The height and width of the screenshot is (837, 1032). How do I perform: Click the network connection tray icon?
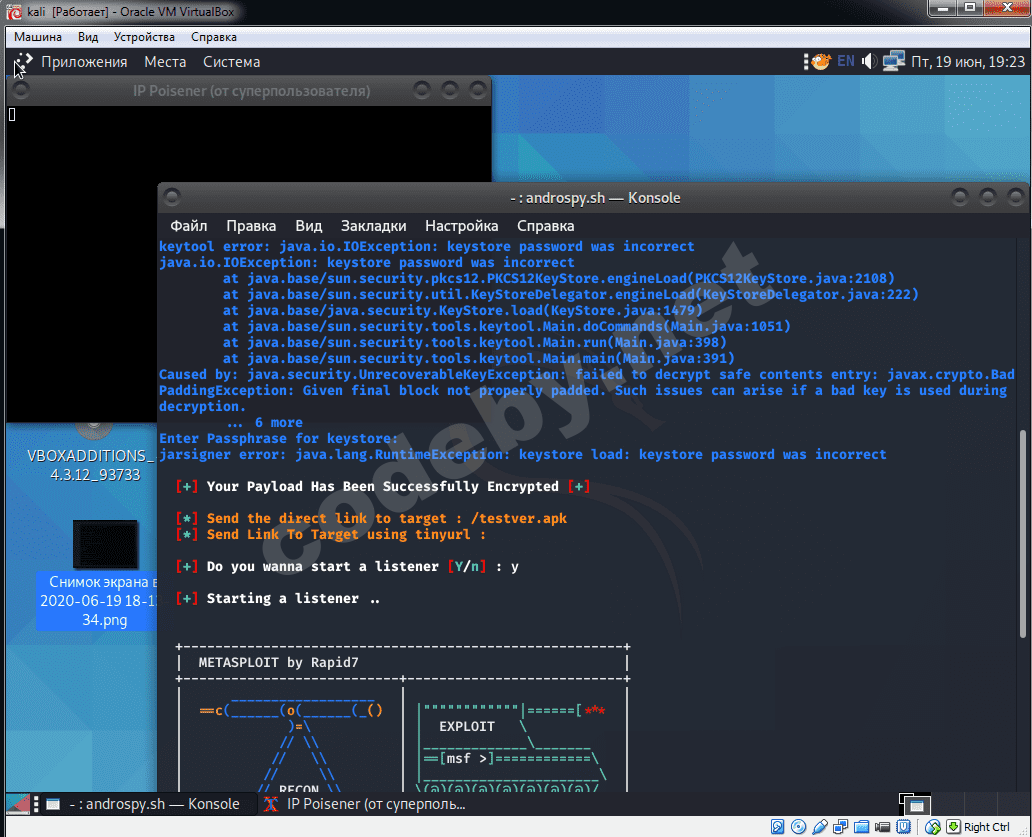[893, 62]
